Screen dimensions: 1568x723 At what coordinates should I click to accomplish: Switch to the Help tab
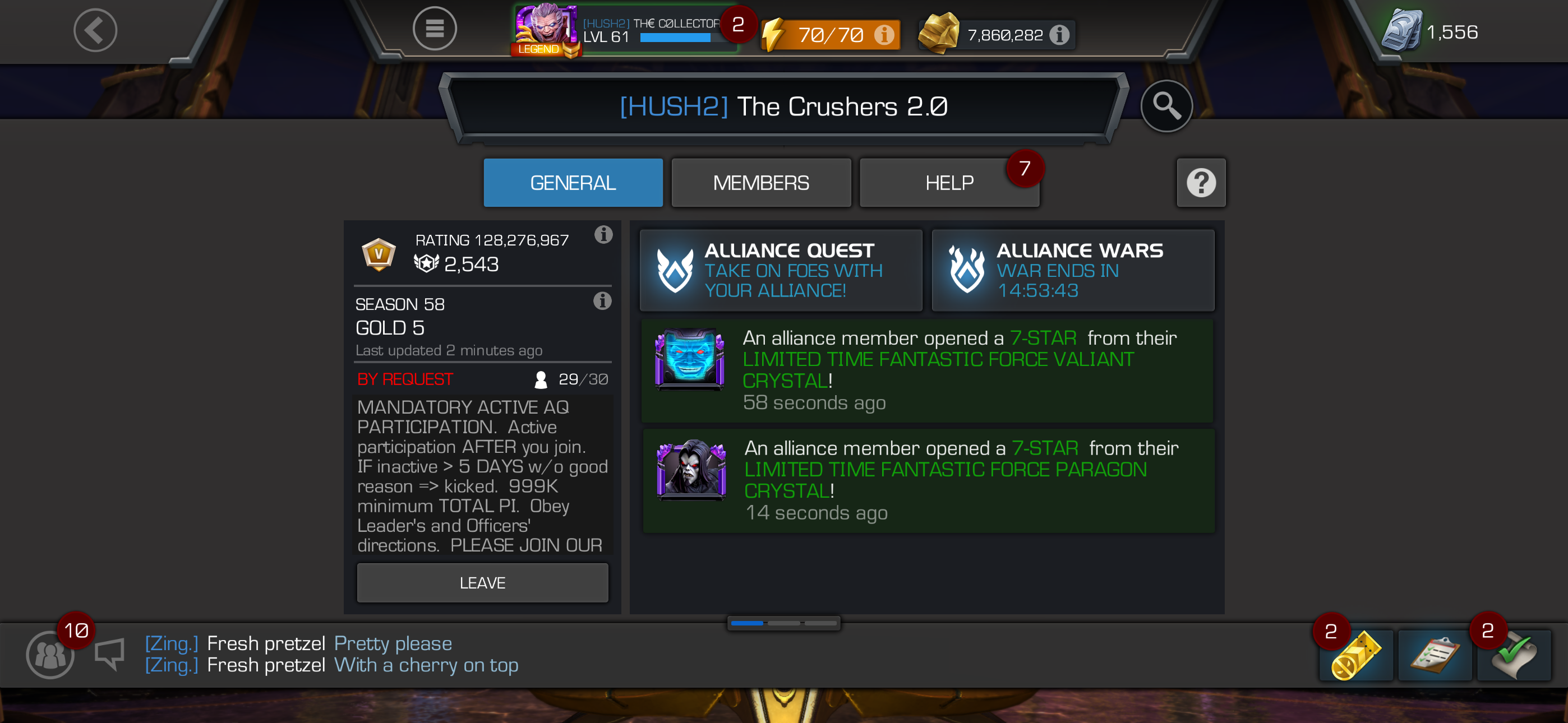click(x=949, y=183)
